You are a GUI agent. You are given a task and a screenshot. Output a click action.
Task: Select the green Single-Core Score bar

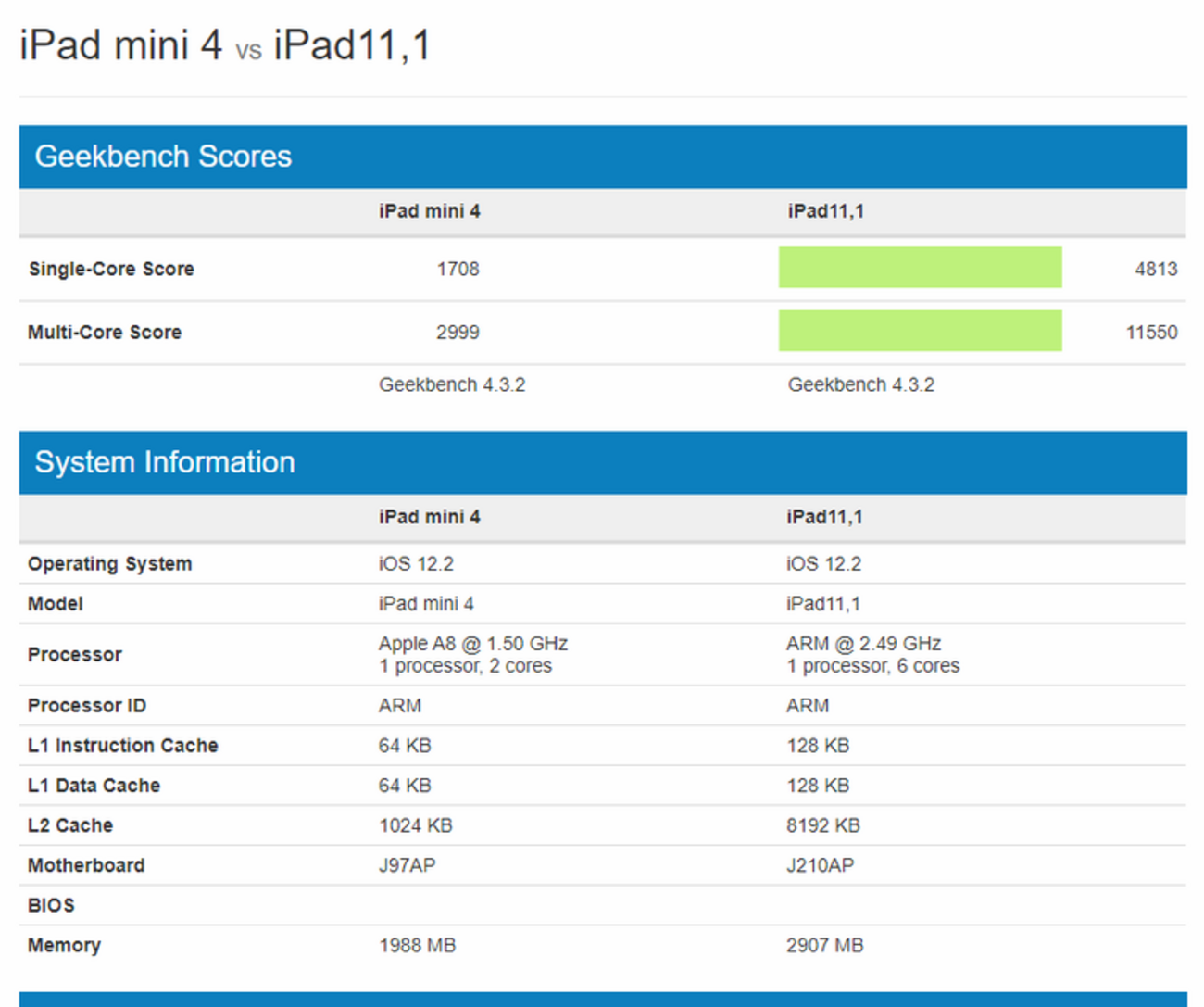pyautogui.click(x=920, y=268)
